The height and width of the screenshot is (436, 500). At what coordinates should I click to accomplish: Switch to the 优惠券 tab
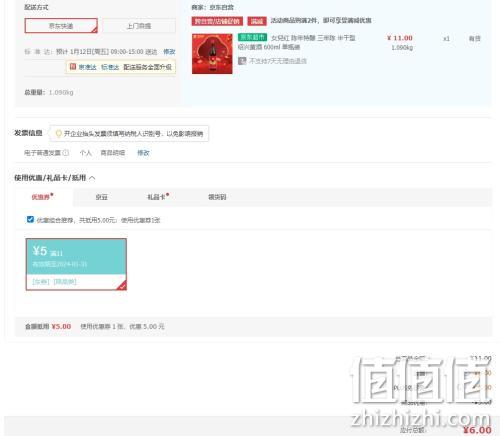coord(42,197)
